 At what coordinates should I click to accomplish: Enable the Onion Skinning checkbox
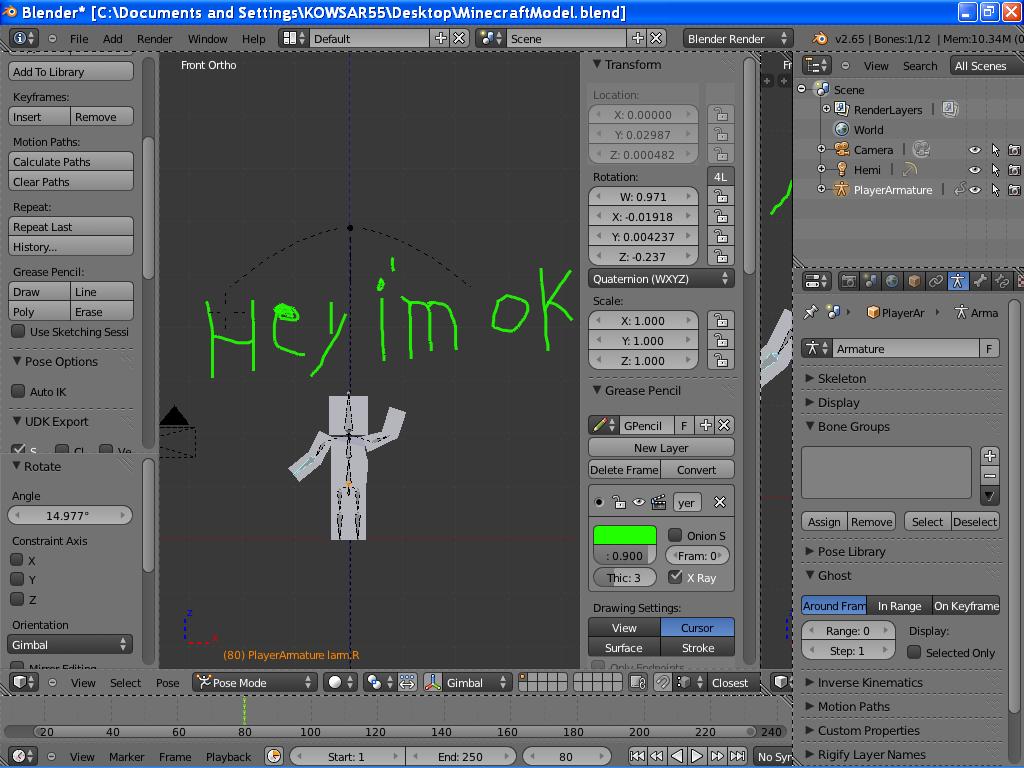coord(675,535)
